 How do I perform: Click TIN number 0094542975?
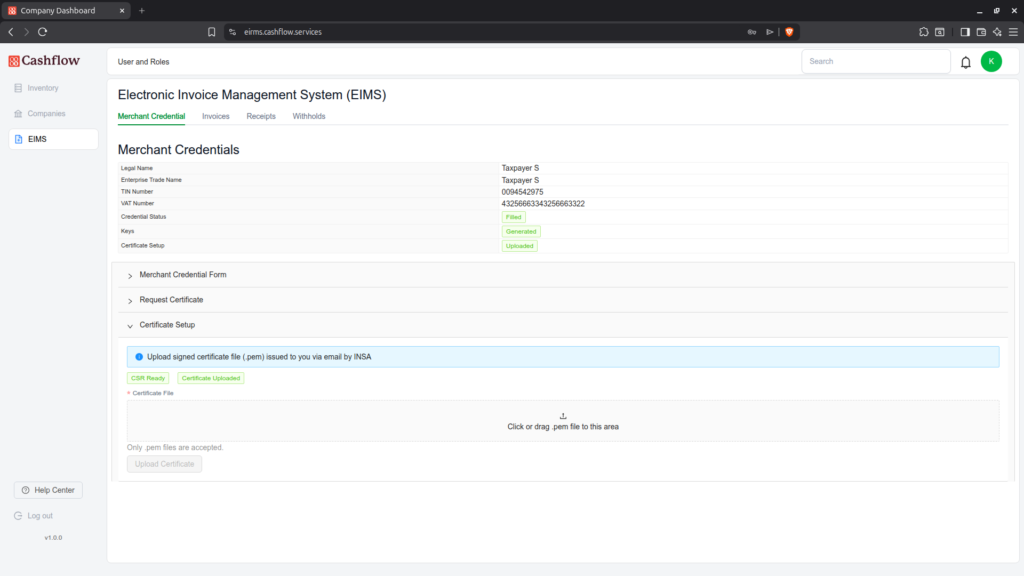click(x=522, y=192)
